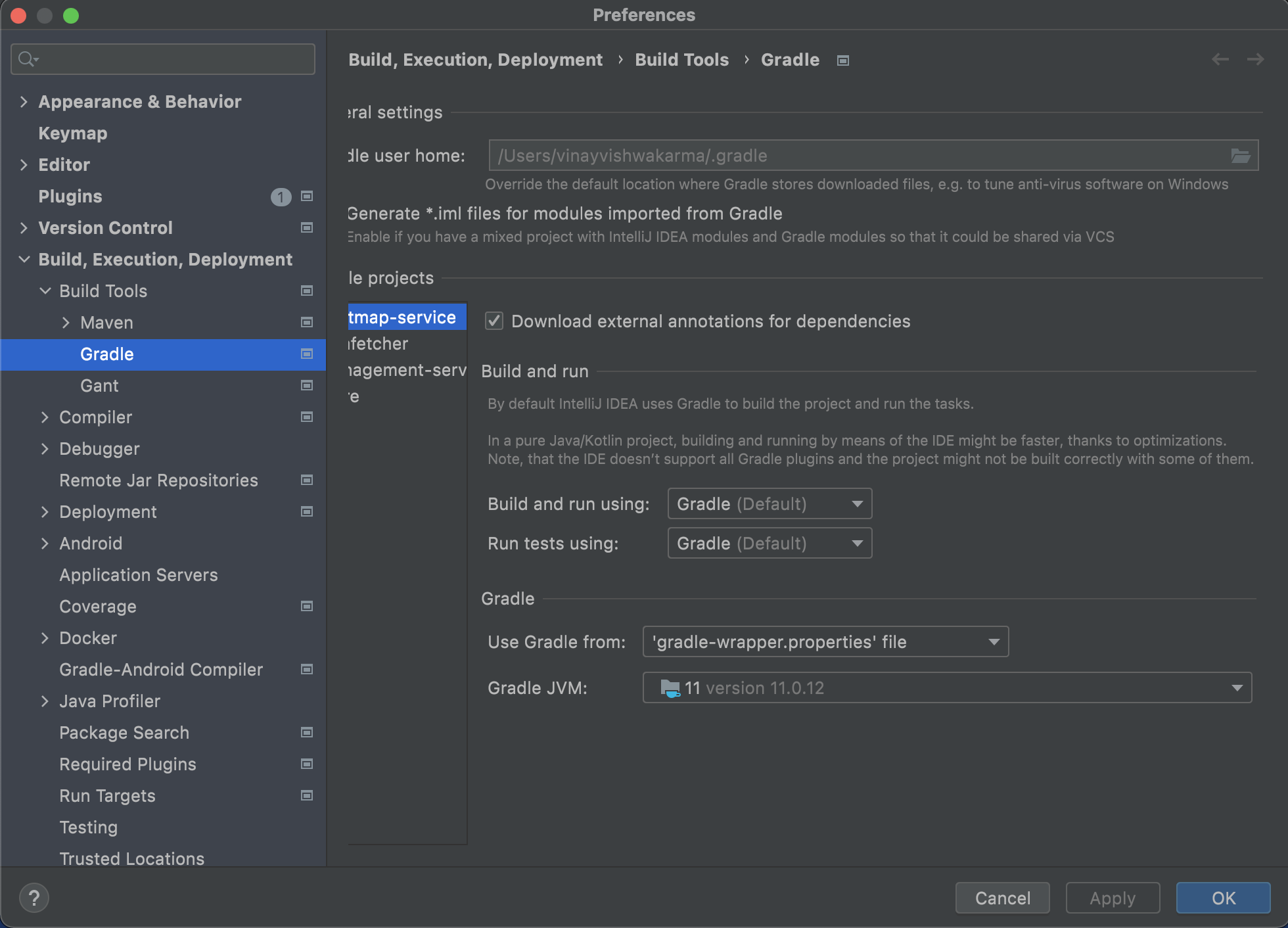Viewport: 1288px width, 928px height.
Task: Click project-level icon beside Build Tools
Action: [x=307, y=290]
